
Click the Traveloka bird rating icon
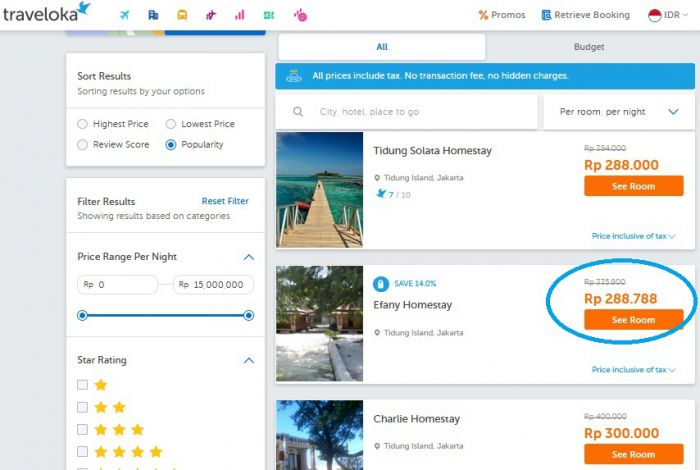381,194
